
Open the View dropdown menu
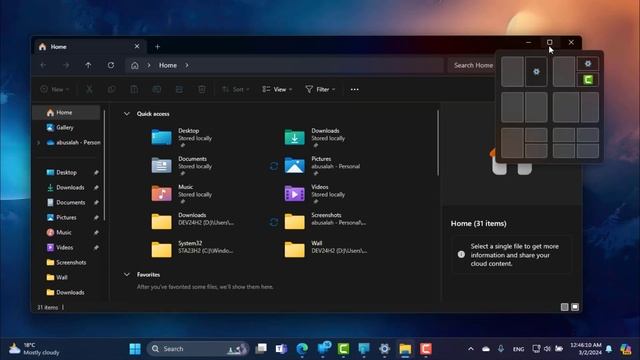tap(277, 89)
